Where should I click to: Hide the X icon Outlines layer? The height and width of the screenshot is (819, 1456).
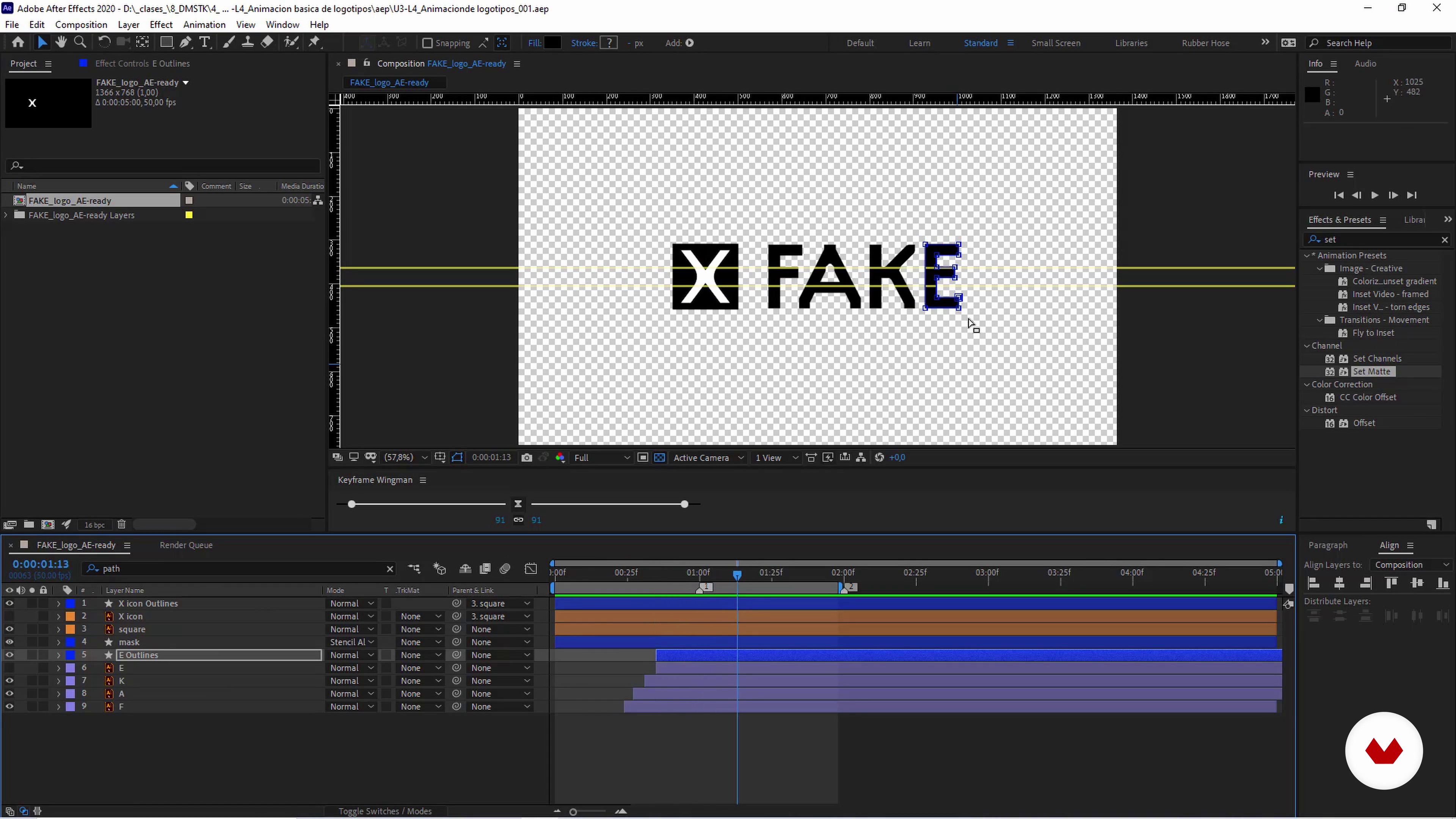(9, 603)
